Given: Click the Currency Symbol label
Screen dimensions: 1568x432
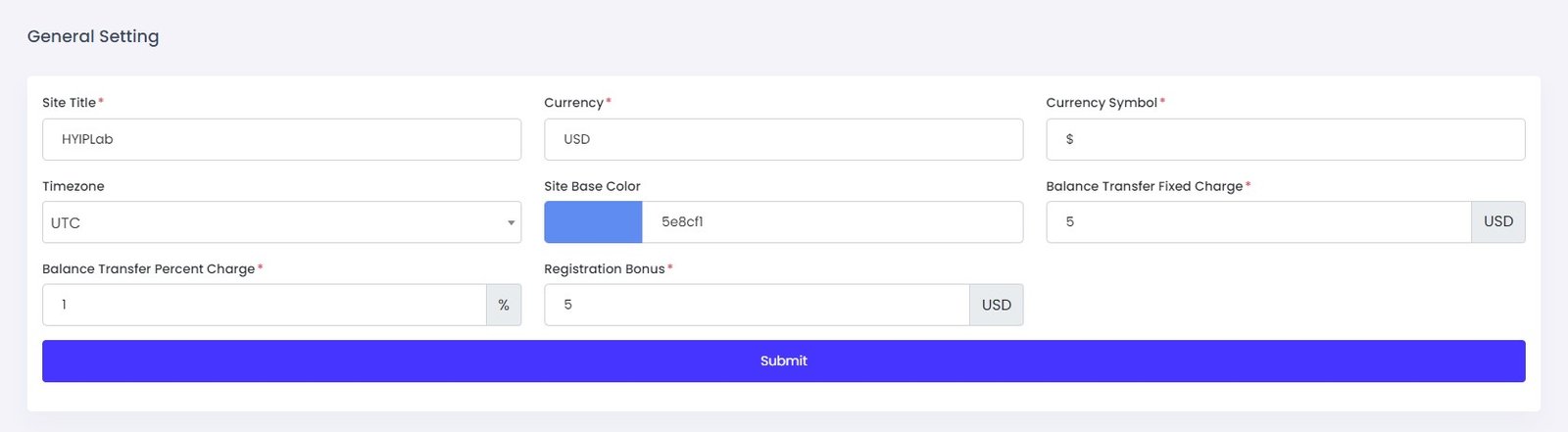Looking at the screenshot, I should pos(1102,103).
